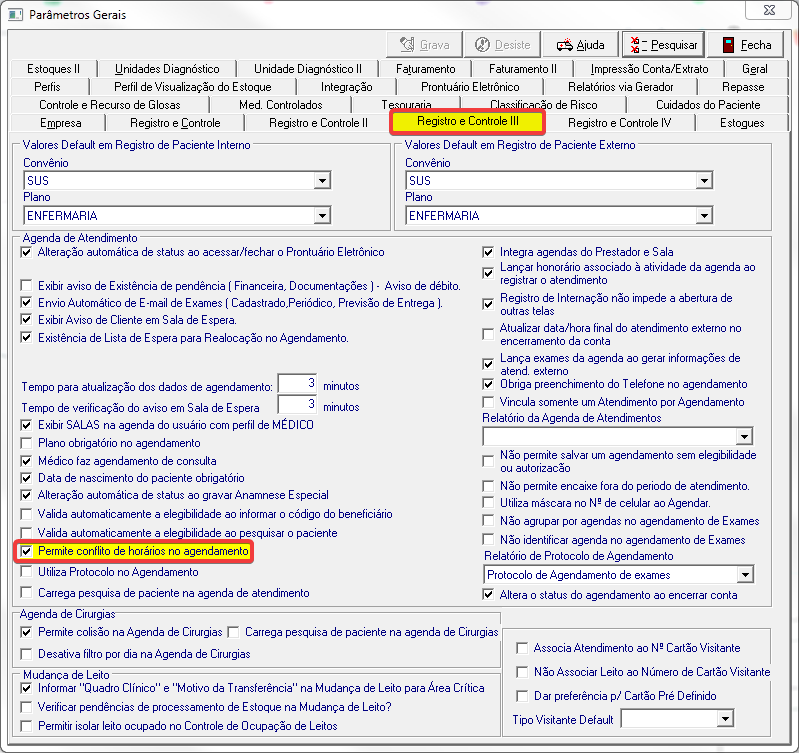Enable Vincula somente um Atendimento por Agendamento

coord(488,402)
